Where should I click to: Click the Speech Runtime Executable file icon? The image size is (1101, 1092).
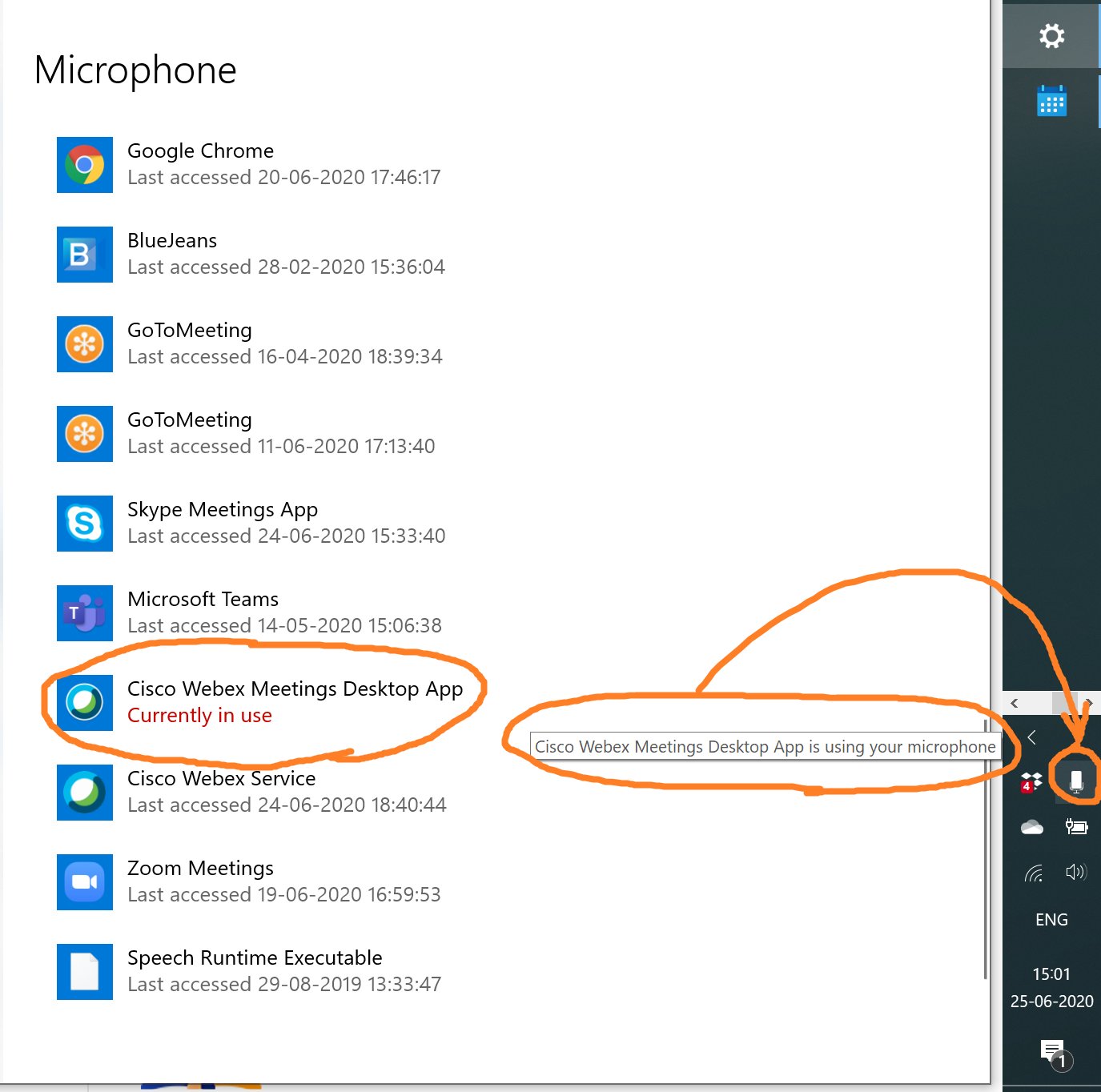(84, 971)
